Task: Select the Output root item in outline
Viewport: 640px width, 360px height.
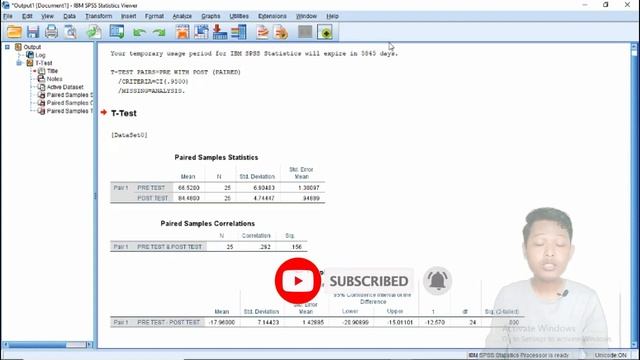Action: [x=32, y=47]
